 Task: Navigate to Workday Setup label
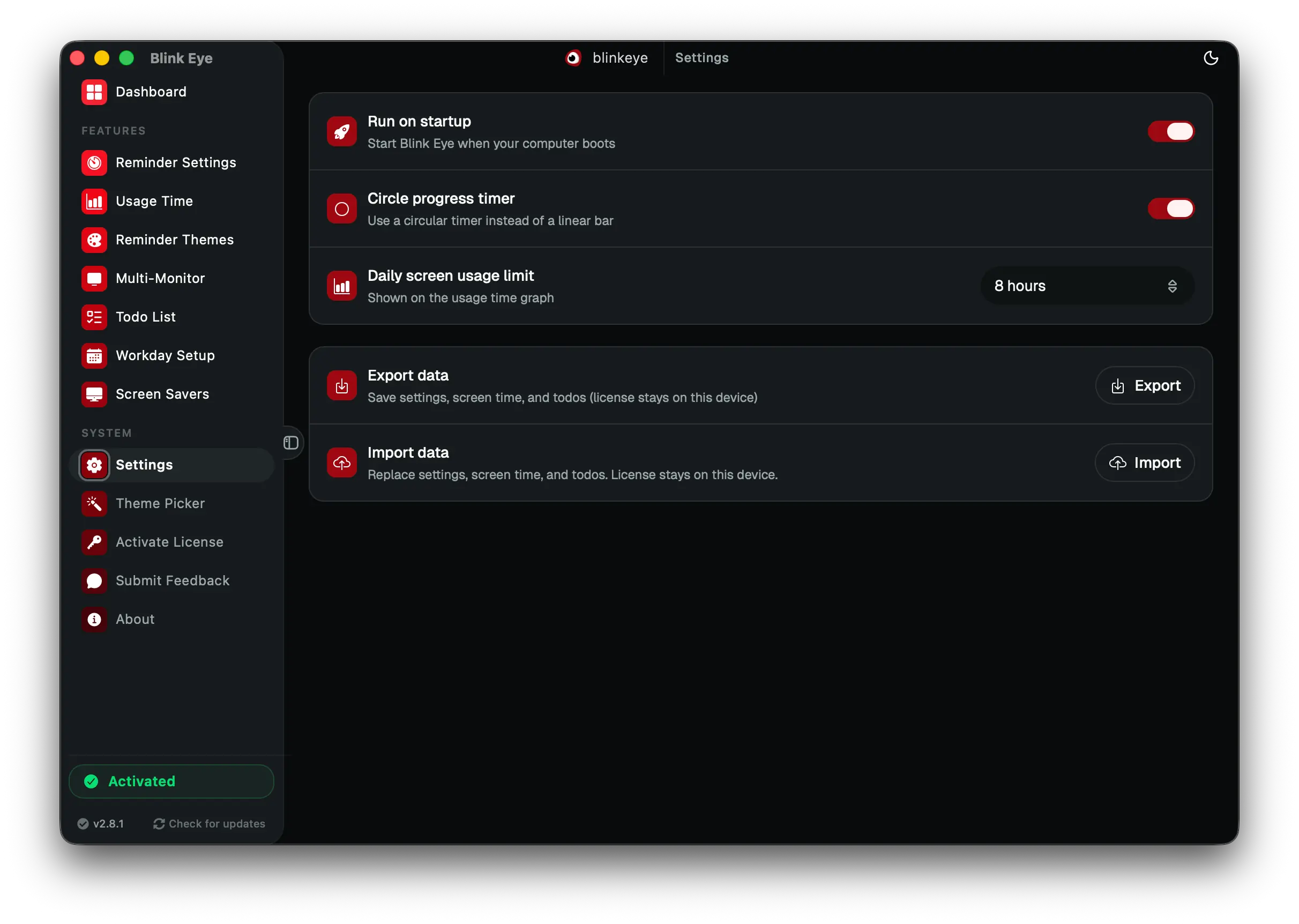[166, 356]
